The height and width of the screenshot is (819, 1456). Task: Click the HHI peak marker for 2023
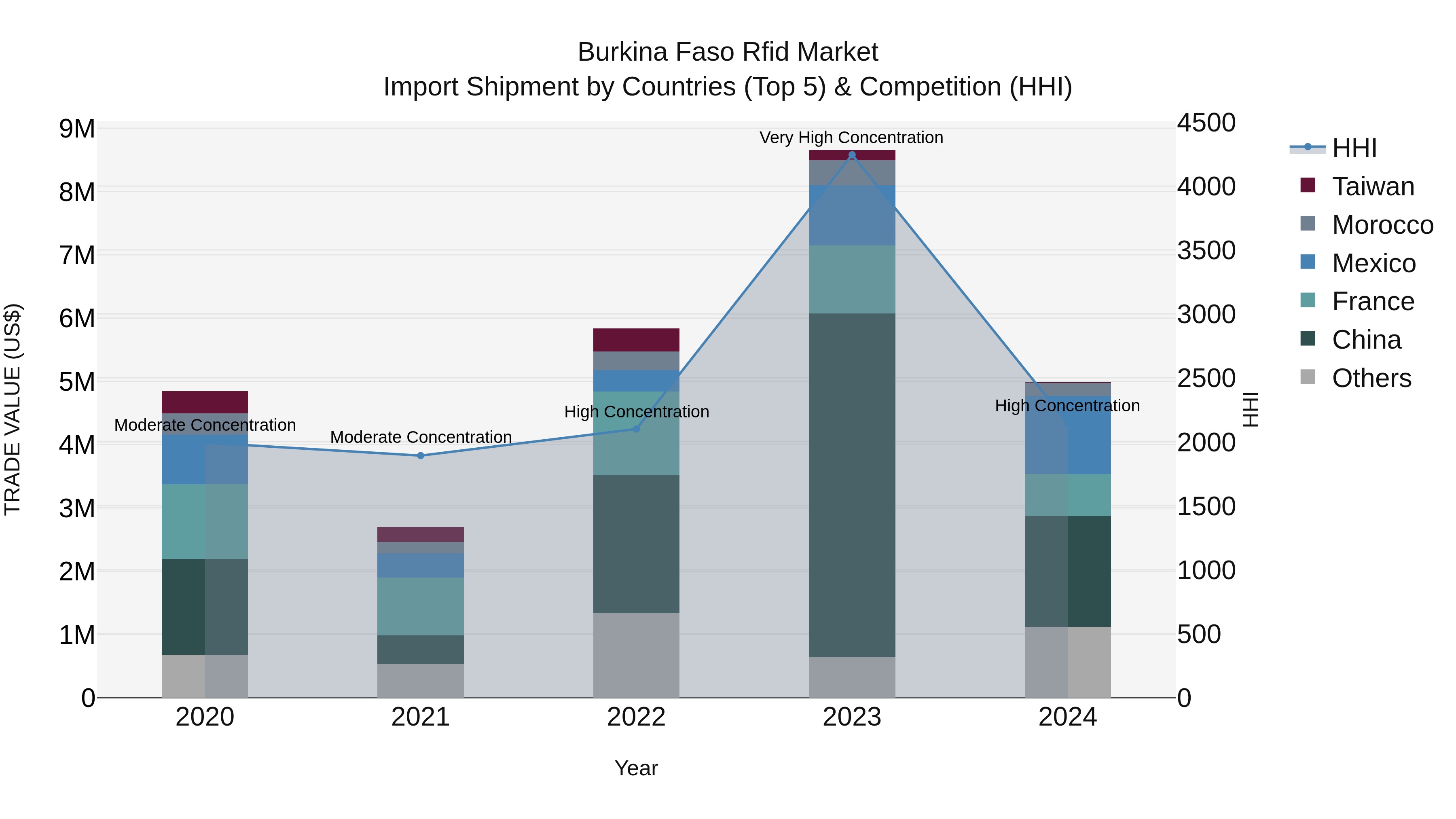pos(852,155)
